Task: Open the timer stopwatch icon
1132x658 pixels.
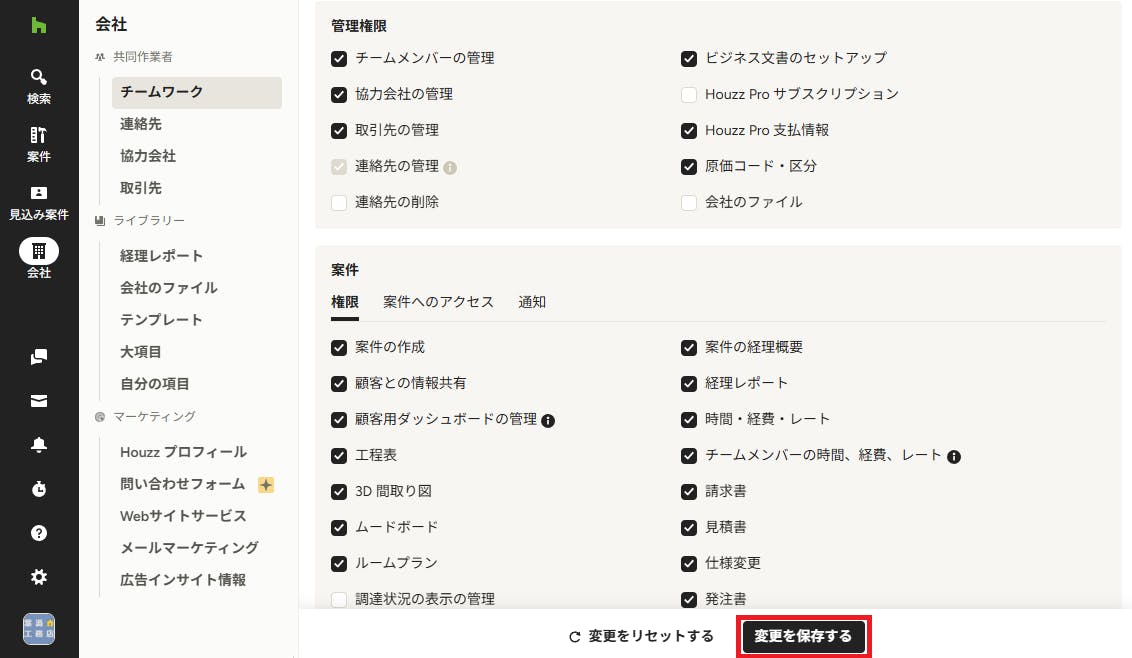Action: click(39, 489)
